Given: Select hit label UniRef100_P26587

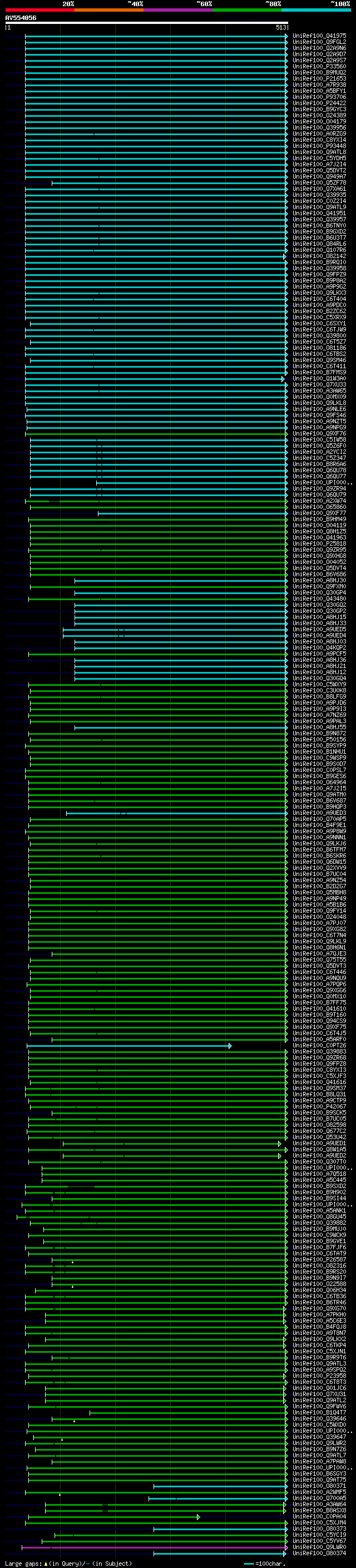Looking at the screenshot, I should [x=319, y=1260].
